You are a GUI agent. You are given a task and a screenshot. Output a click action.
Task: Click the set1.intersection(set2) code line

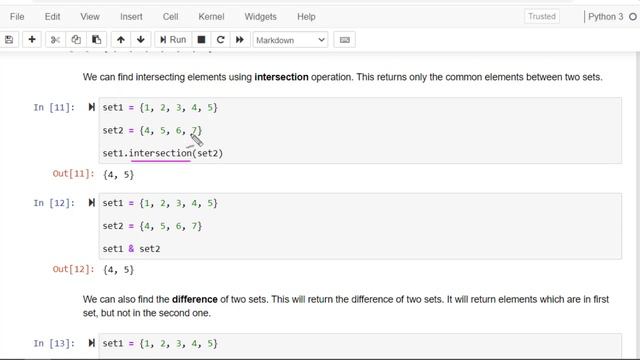point(162,153)
